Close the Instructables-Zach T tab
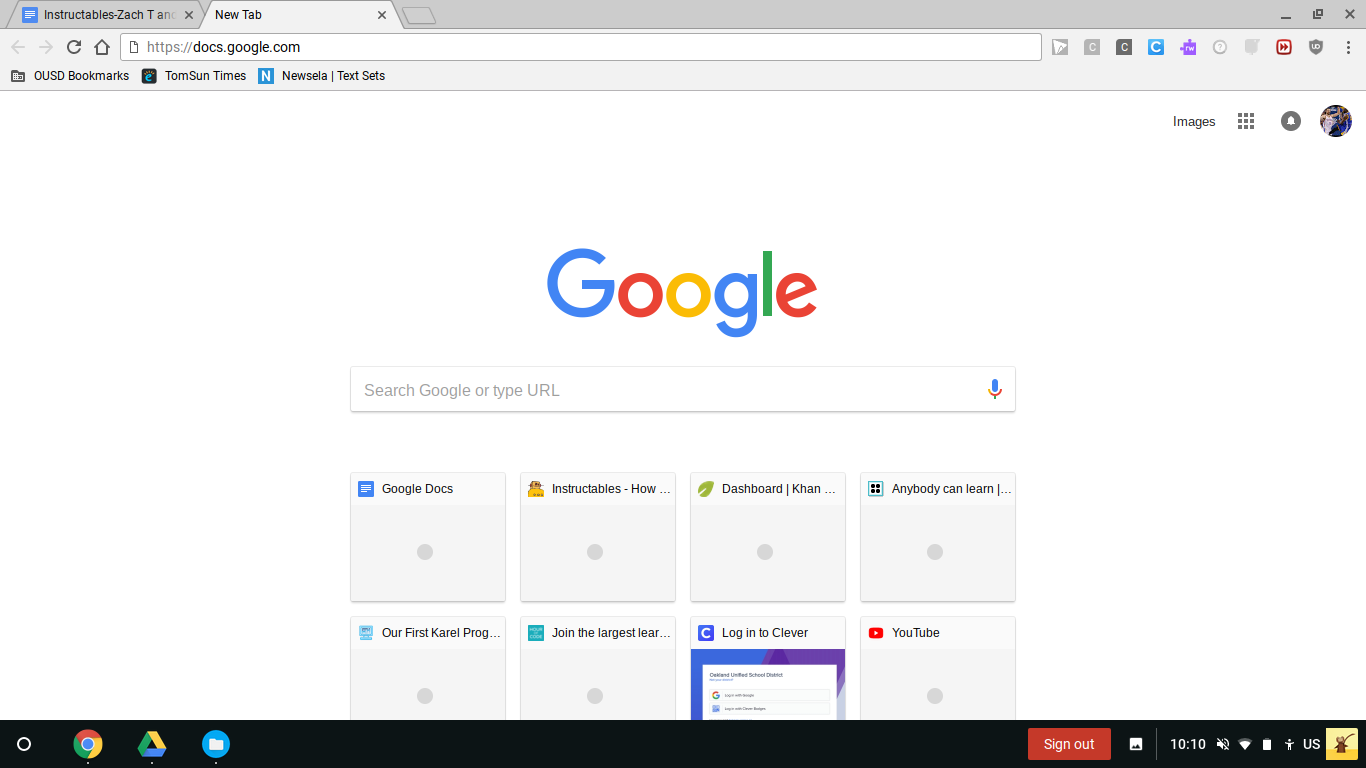 (189, 15)
